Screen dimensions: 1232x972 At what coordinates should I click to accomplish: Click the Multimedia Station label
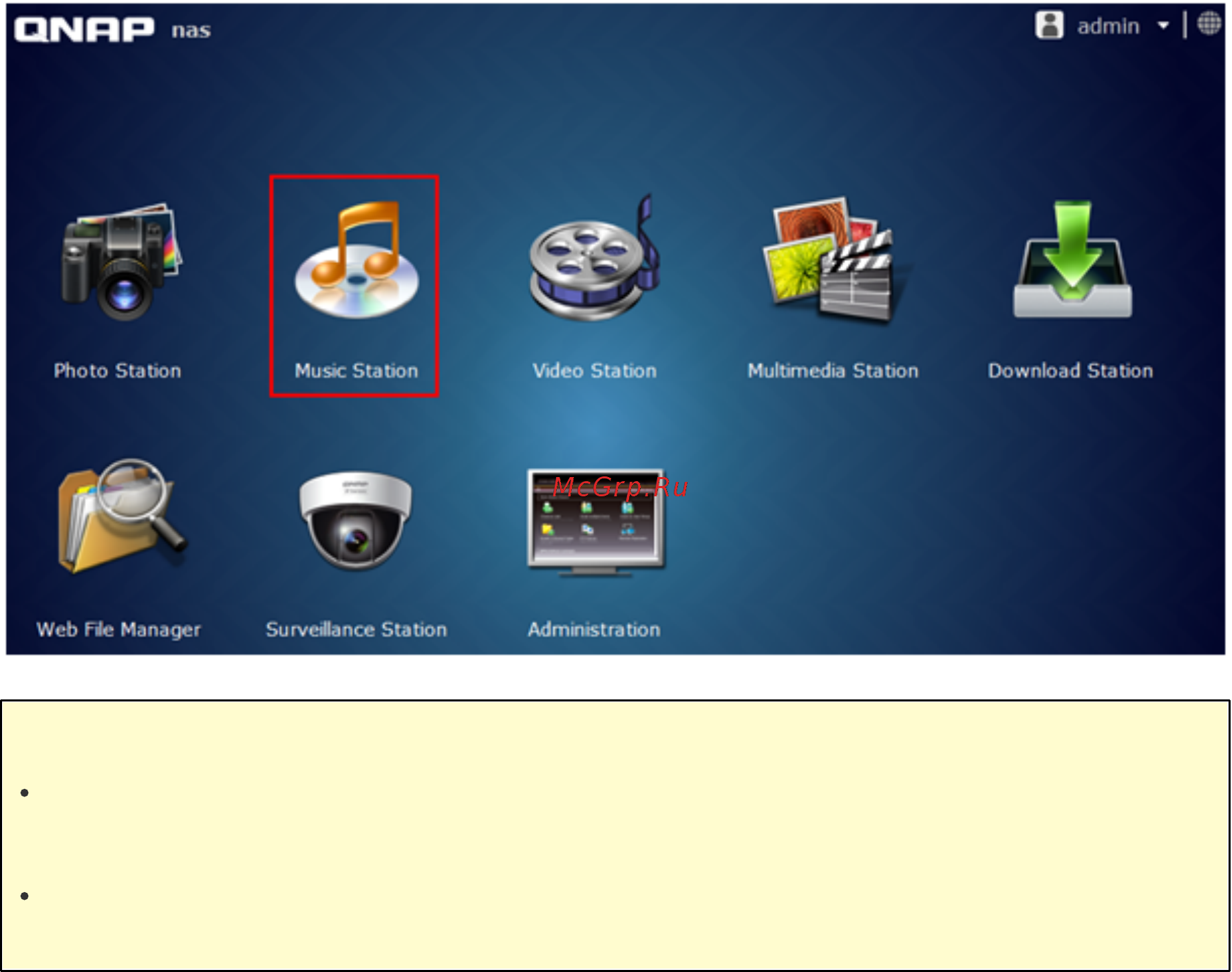[833, 371]
